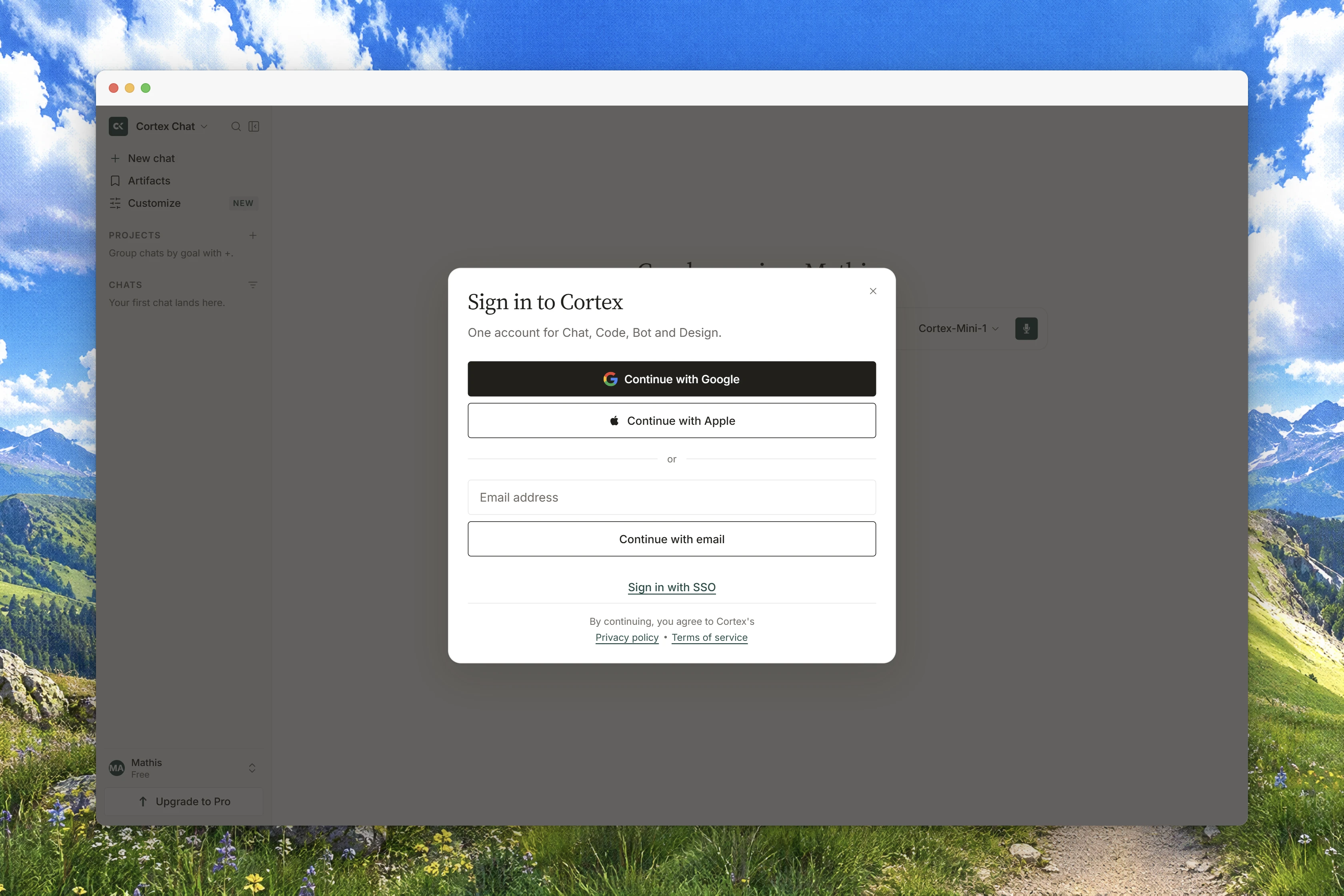This screenshot has width=1344, height=896.
Task: Add a new project with plus icon
Action: pos(252,236)
